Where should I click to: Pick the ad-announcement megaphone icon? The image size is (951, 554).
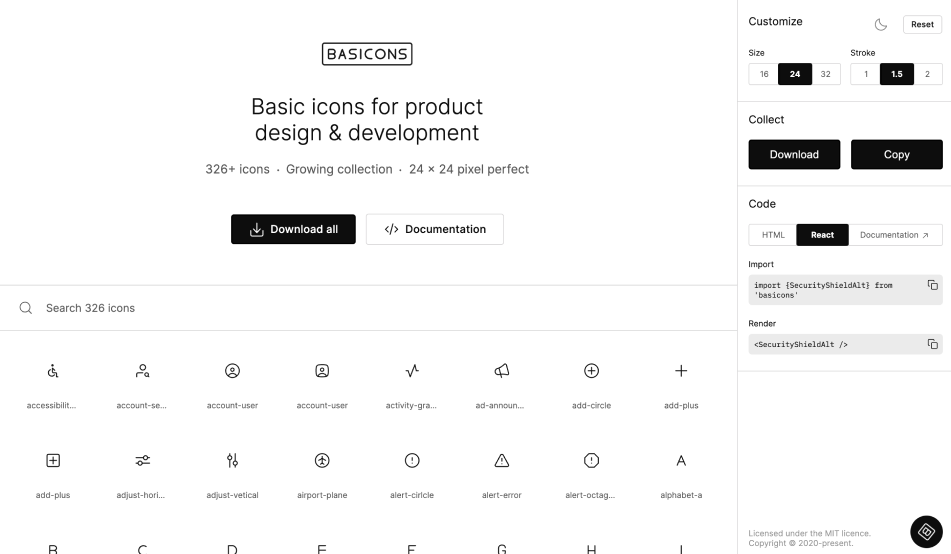(x=502, y=371)
